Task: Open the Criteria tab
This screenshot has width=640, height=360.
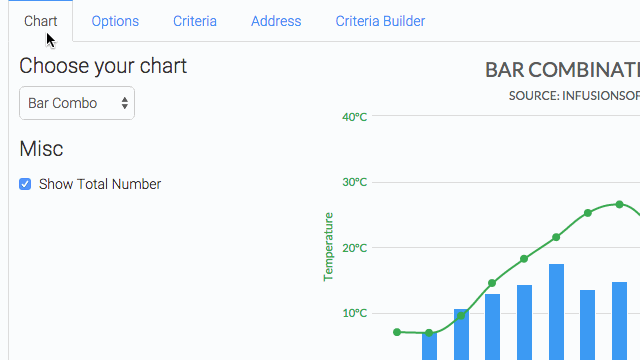Action: 195,21
